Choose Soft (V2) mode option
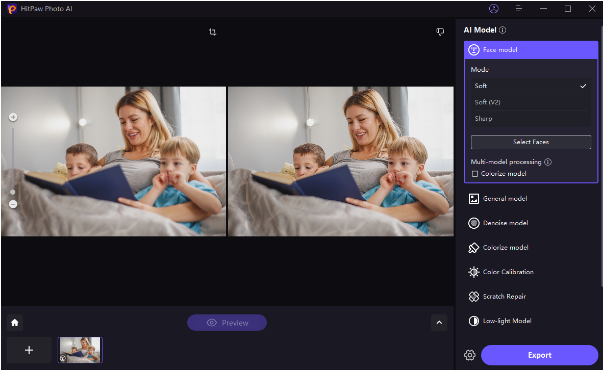The width and height of the screenshot is (603, 371). coord(531,102)
